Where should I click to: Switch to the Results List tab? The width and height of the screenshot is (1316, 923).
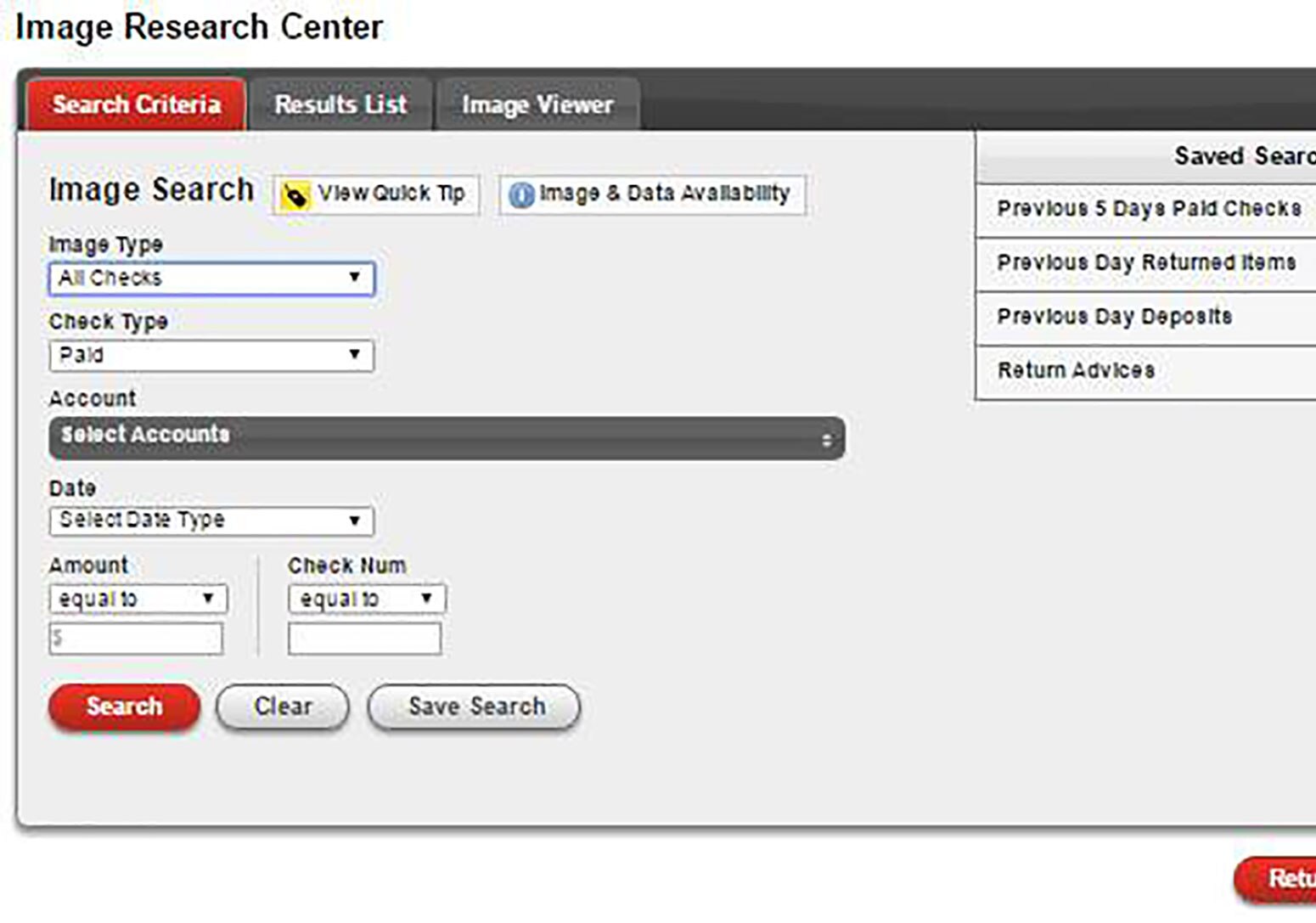click(x=339, y=104)
